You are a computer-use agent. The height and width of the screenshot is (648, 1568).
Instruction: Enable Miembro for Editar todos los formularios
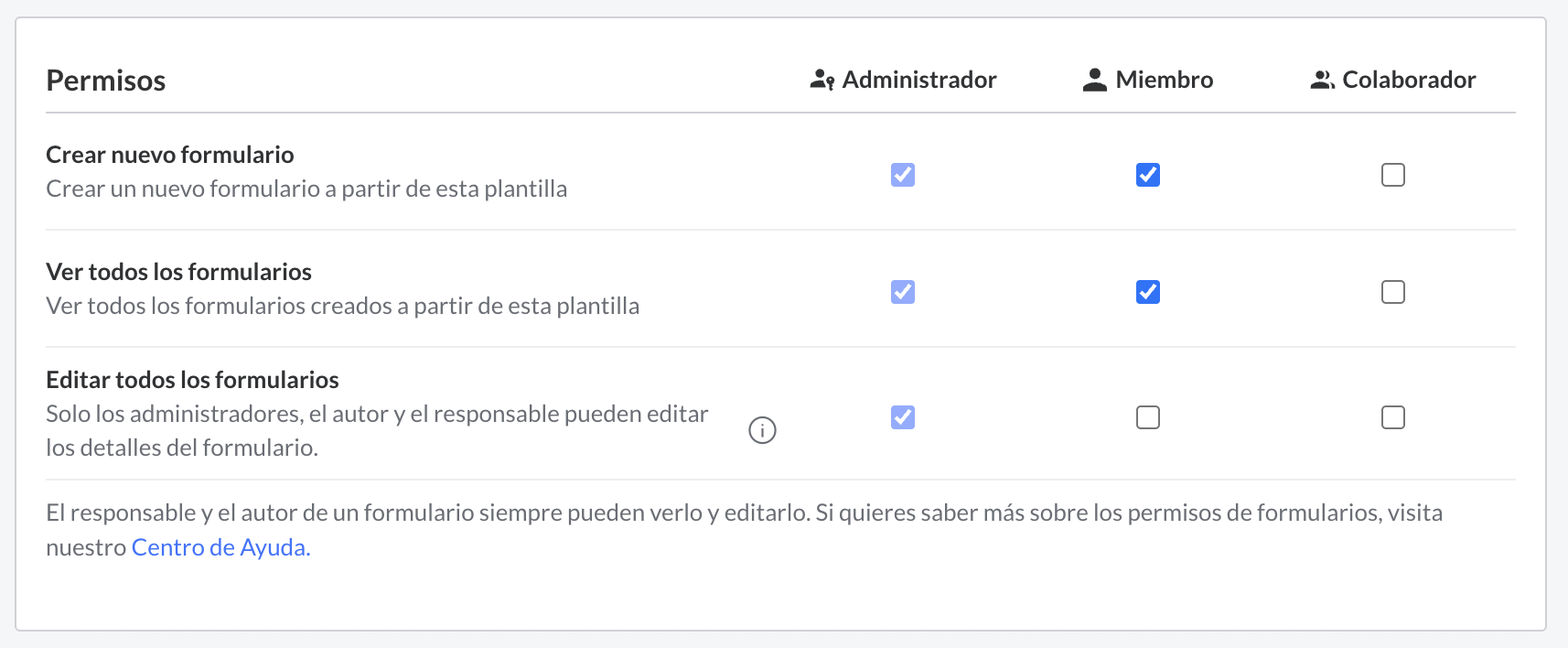(1148, 417)
